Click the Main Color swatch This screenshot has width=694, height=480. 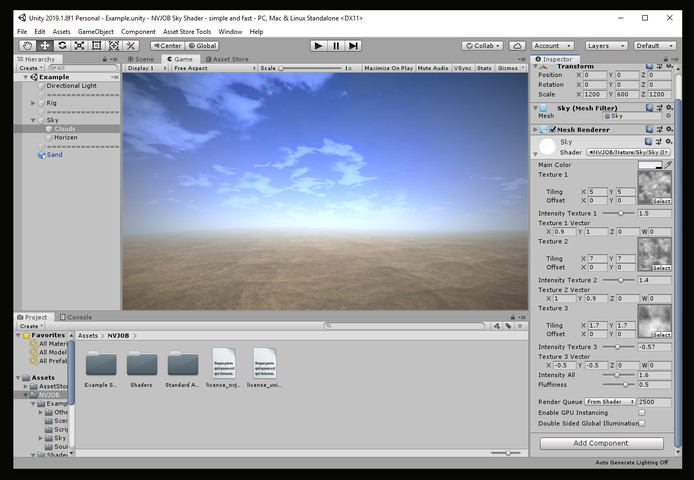650,165
